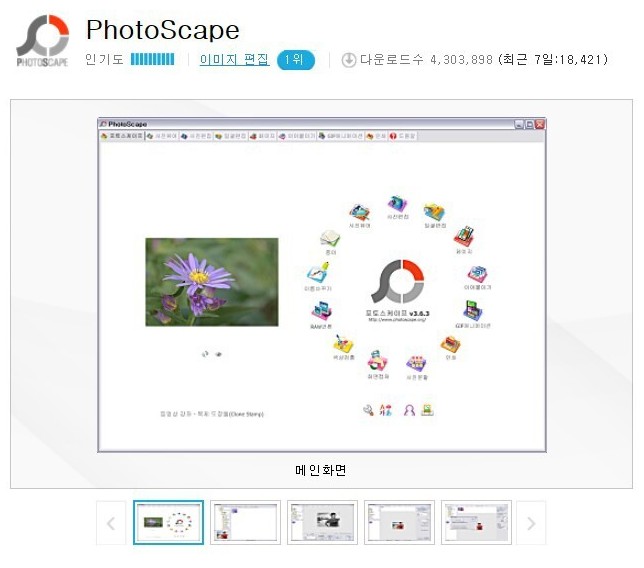Open the 종이 paper print icon

click(x=330, y=239)
